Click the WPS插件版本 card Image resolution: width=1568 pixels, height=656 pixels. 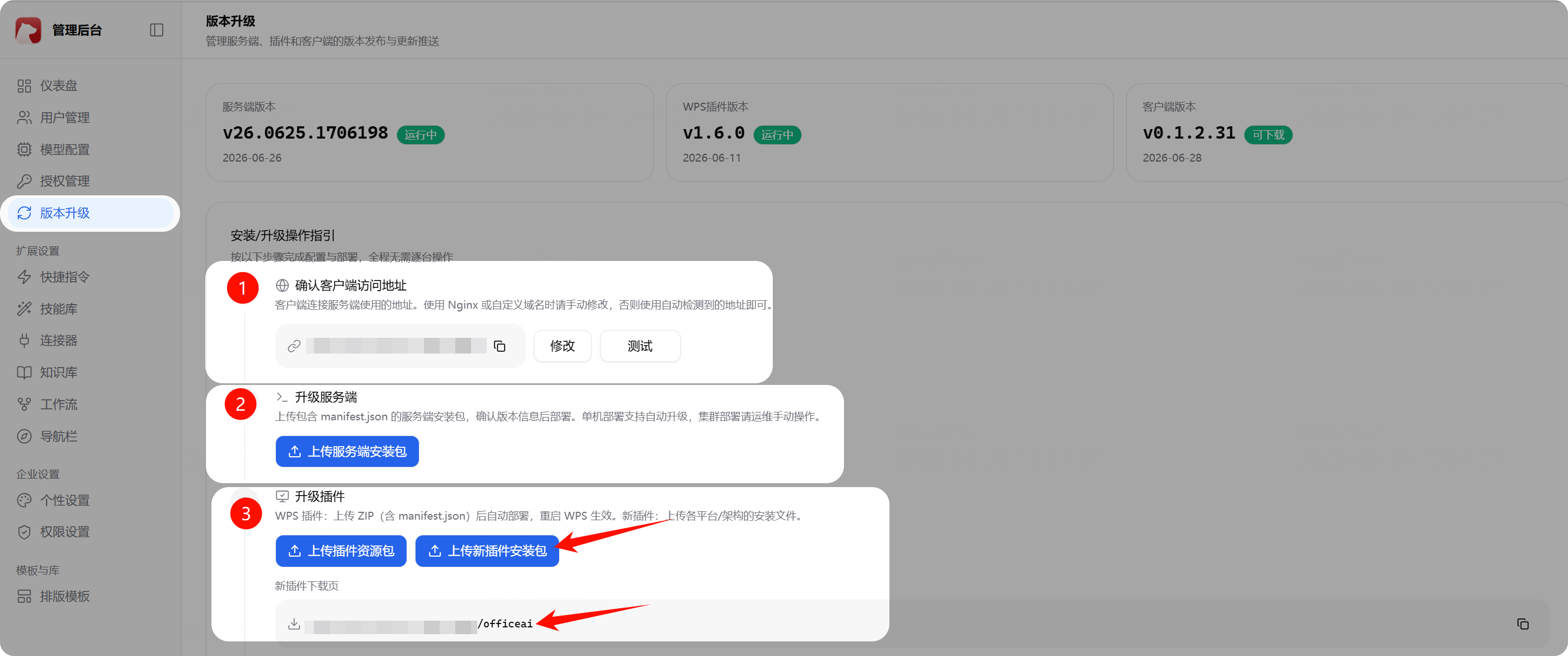(x=890, y=132)
